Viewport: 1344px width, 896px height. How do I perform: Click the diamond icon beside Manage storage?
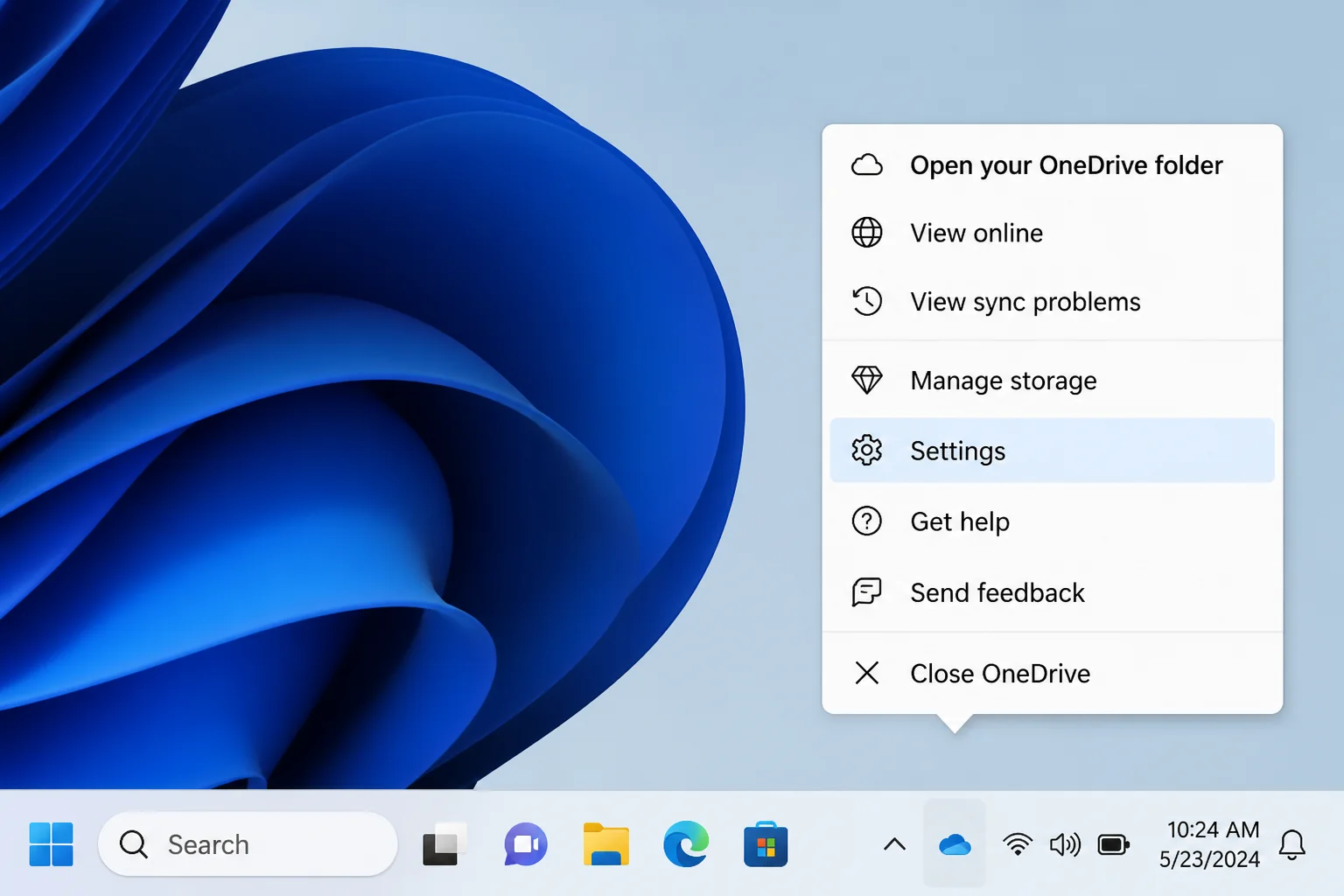click(867, 381)
